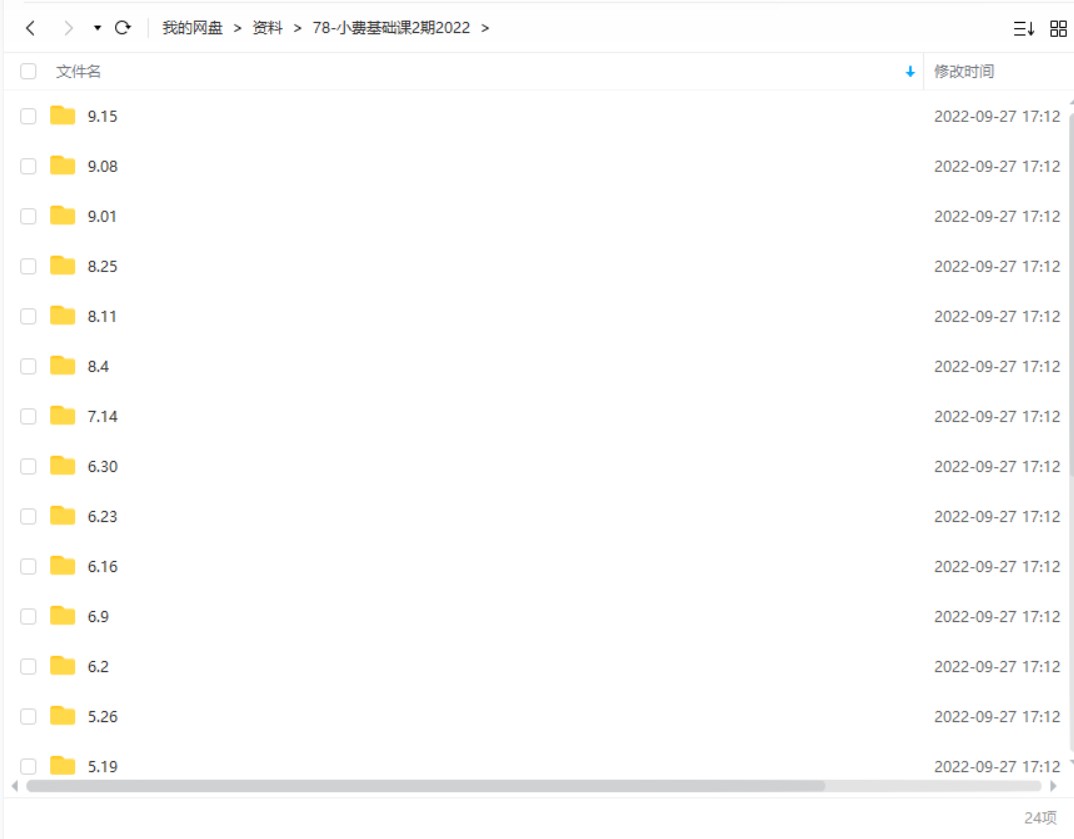
Task: Click folder name 6.16
Action: tap(103, 566)
